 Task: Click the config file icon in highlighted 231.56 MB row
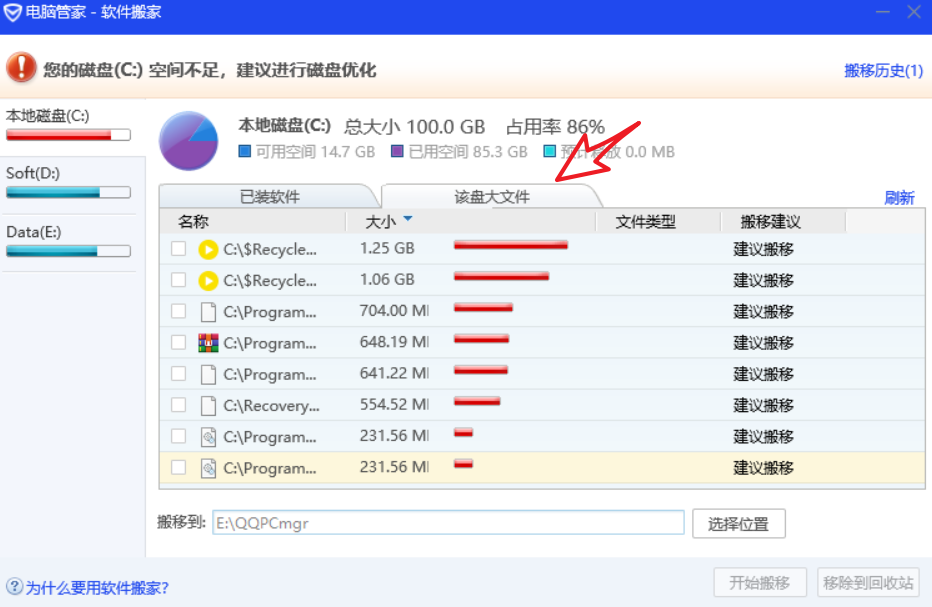click(x=208, y=468)
